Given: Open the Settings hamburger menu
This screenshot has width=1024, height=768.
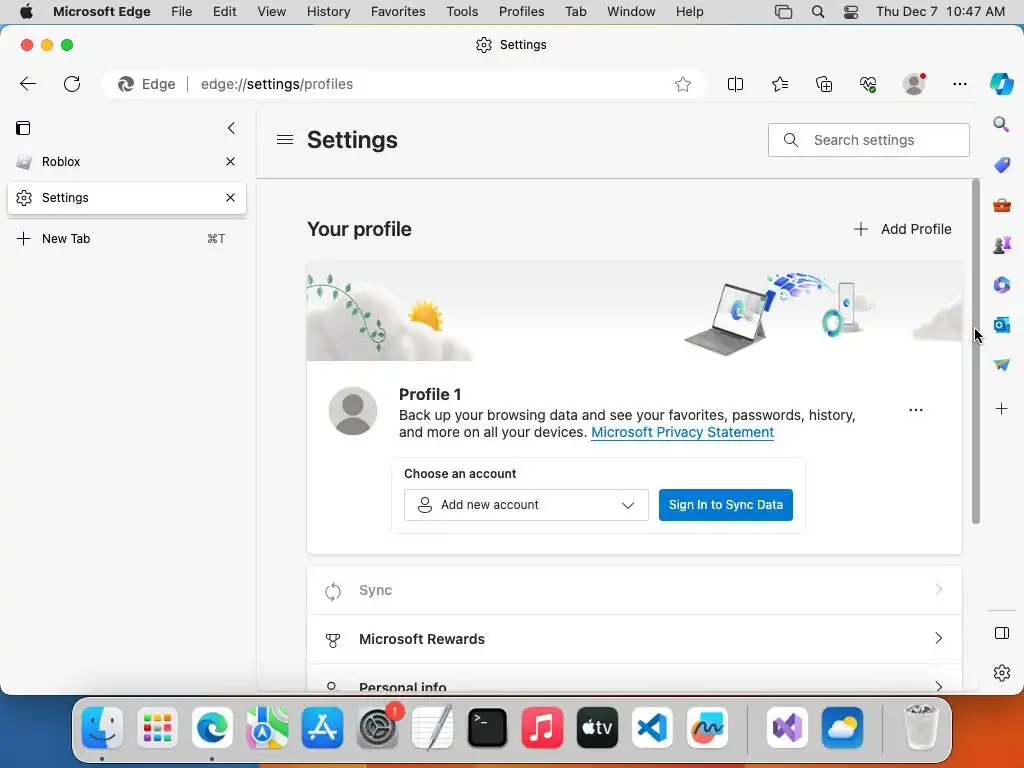Looking at the screenshot, I should [x=285, y=140].
